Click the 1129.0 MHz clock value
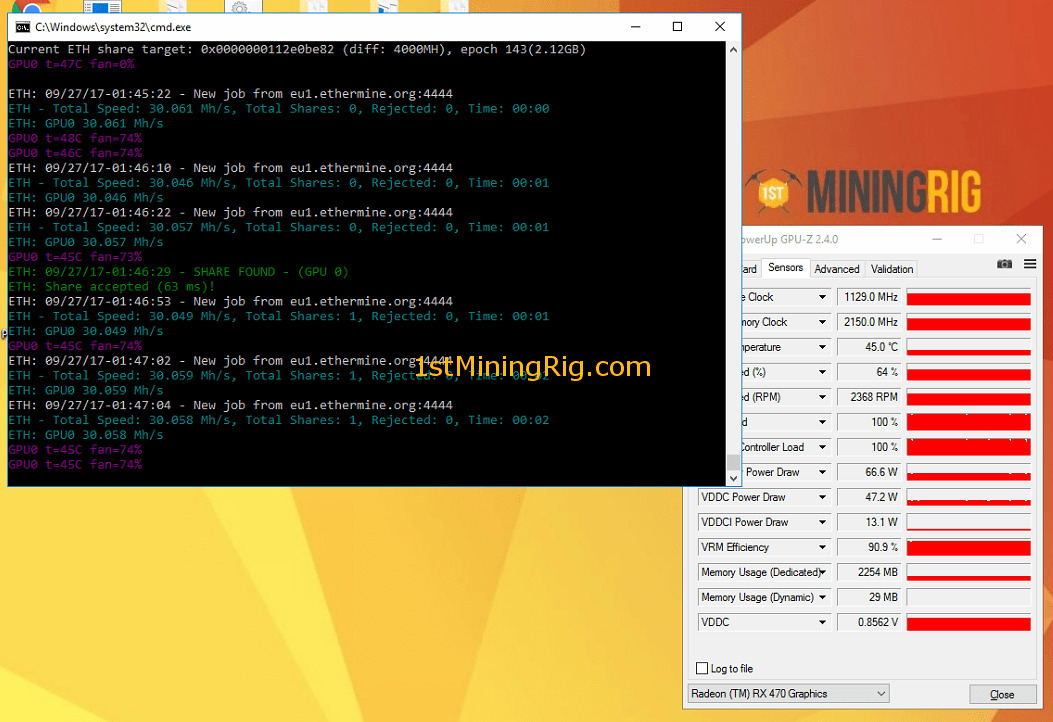This screenshot has width=1053, height=722. click(869, 297)
